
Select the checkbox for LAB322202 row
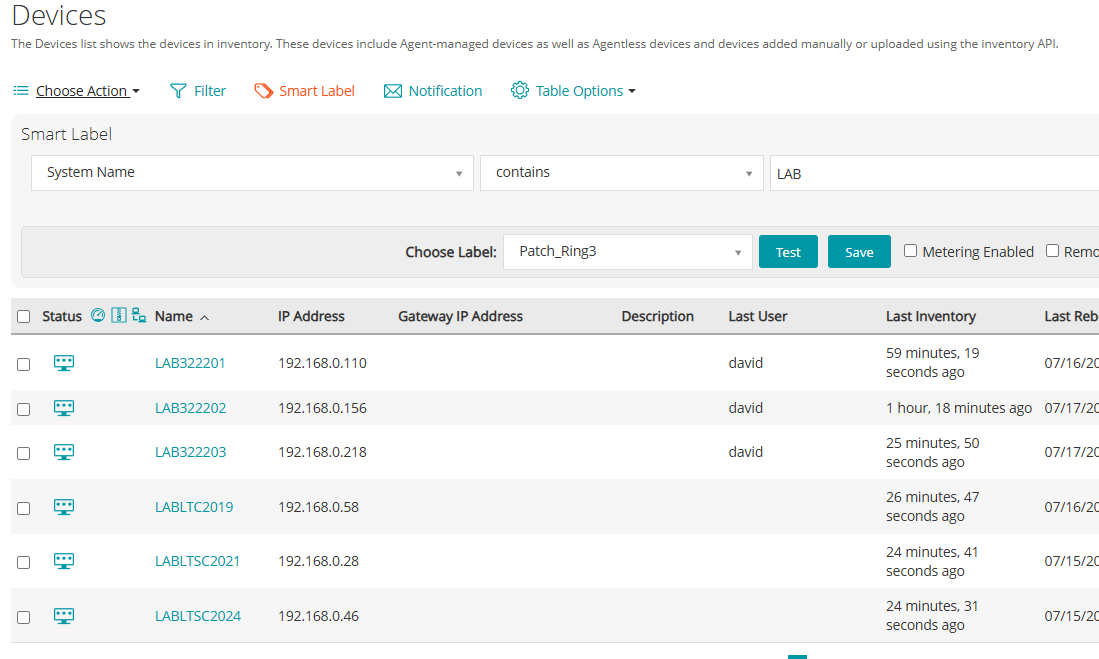pyautogui.click(x=24, y=409)
